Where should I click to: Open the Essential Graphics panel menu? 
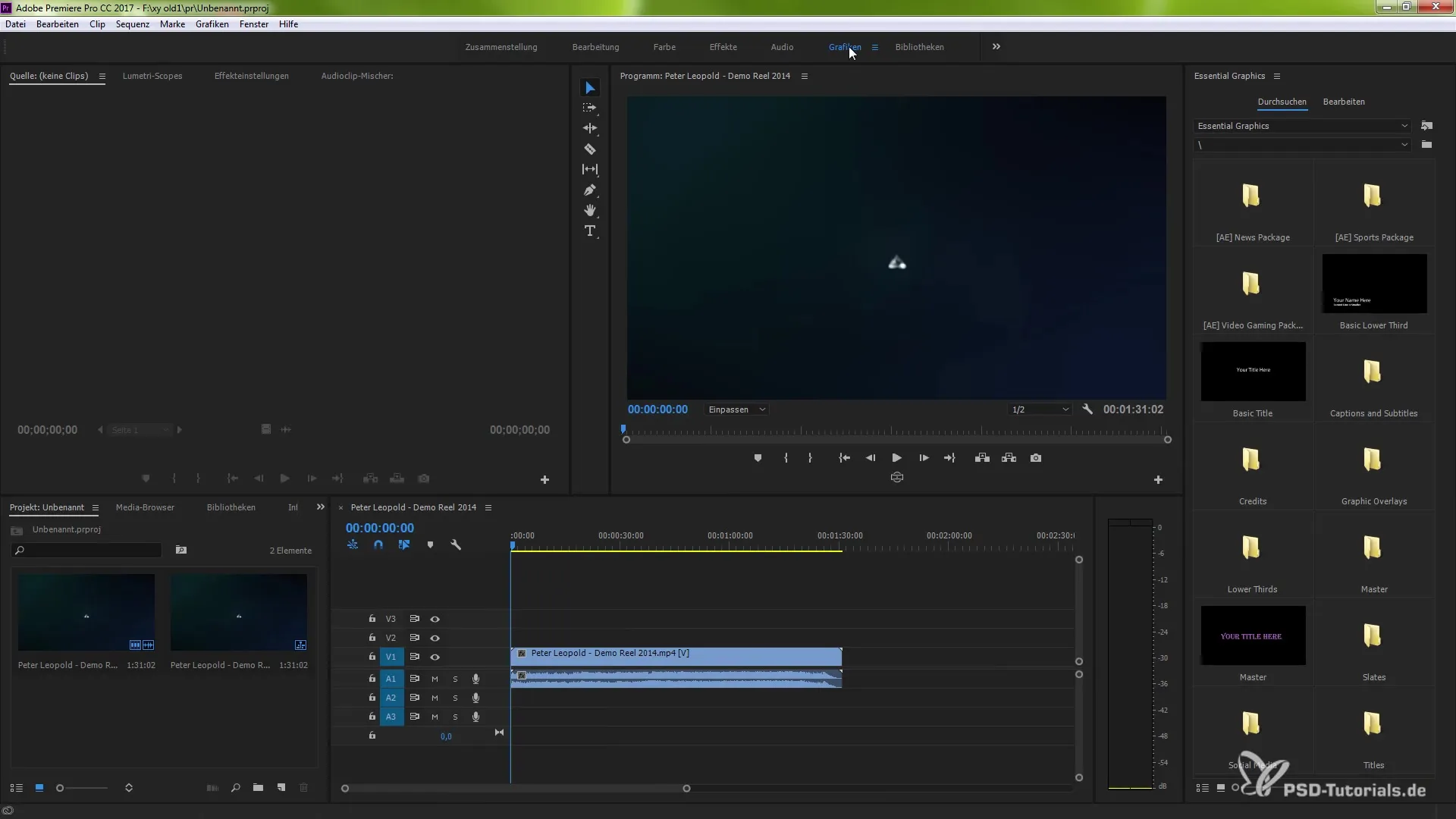click(x=1277, y=76)
